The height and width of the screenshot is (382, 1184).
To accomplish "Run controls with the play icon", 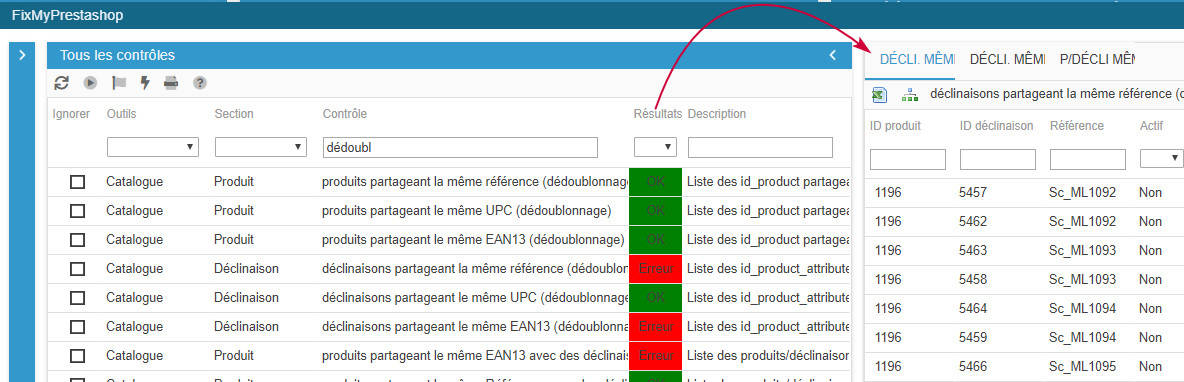I will tap(91, 83).
